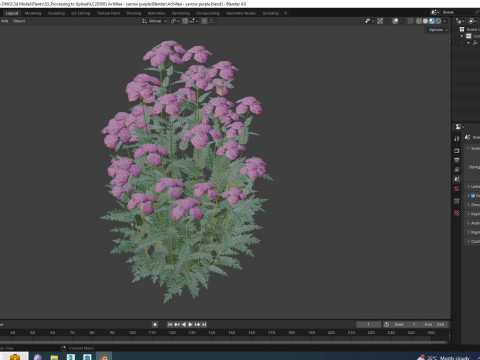Toggle auto keying record button
Image resolution: width=480 pixels, height=360 pixels.
[x=155, y=324]
